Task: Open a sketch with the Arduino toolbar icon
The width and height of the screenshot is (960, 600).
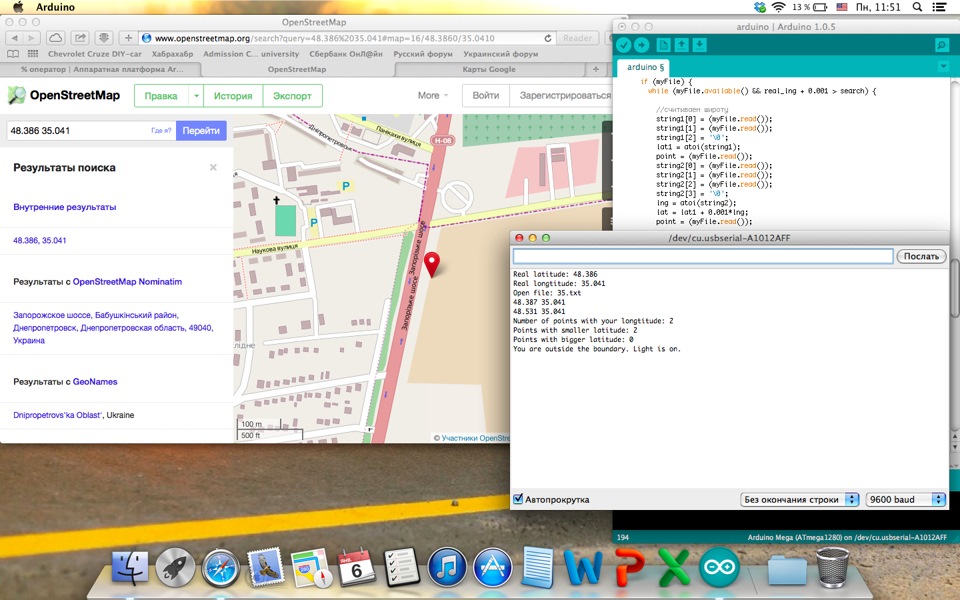Action: coord(681,45)
